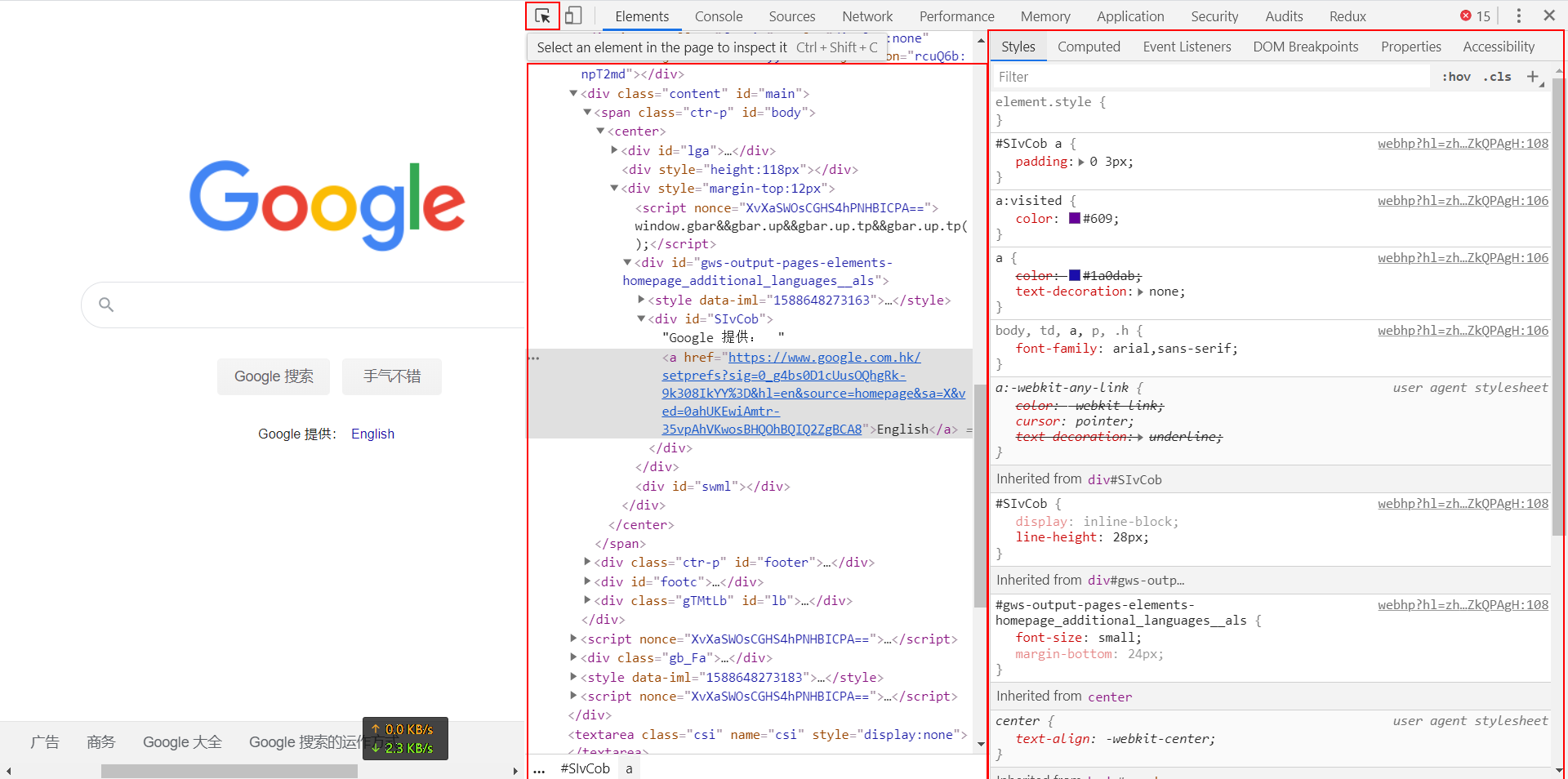Collapse the span id="body" node

pyautogui.click(x=587, y=112)
